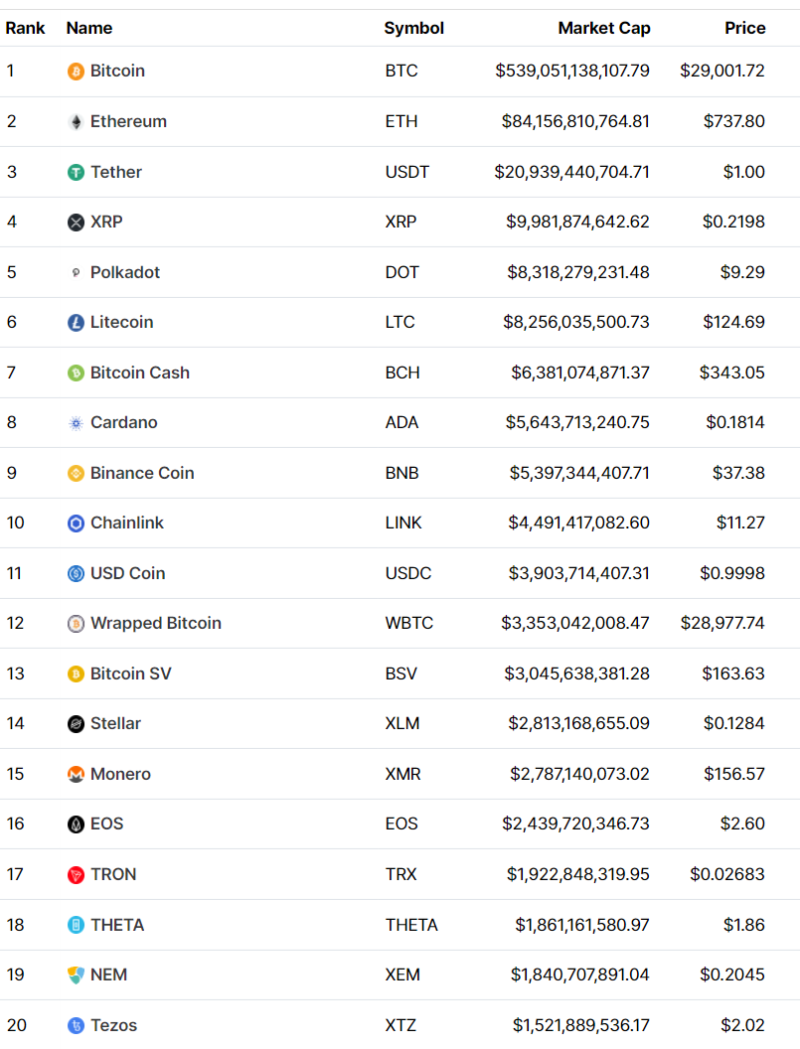Click the Stellar rocket logo icon
The height and width of the screenshot is (1049, 800).
pos(76,724)
